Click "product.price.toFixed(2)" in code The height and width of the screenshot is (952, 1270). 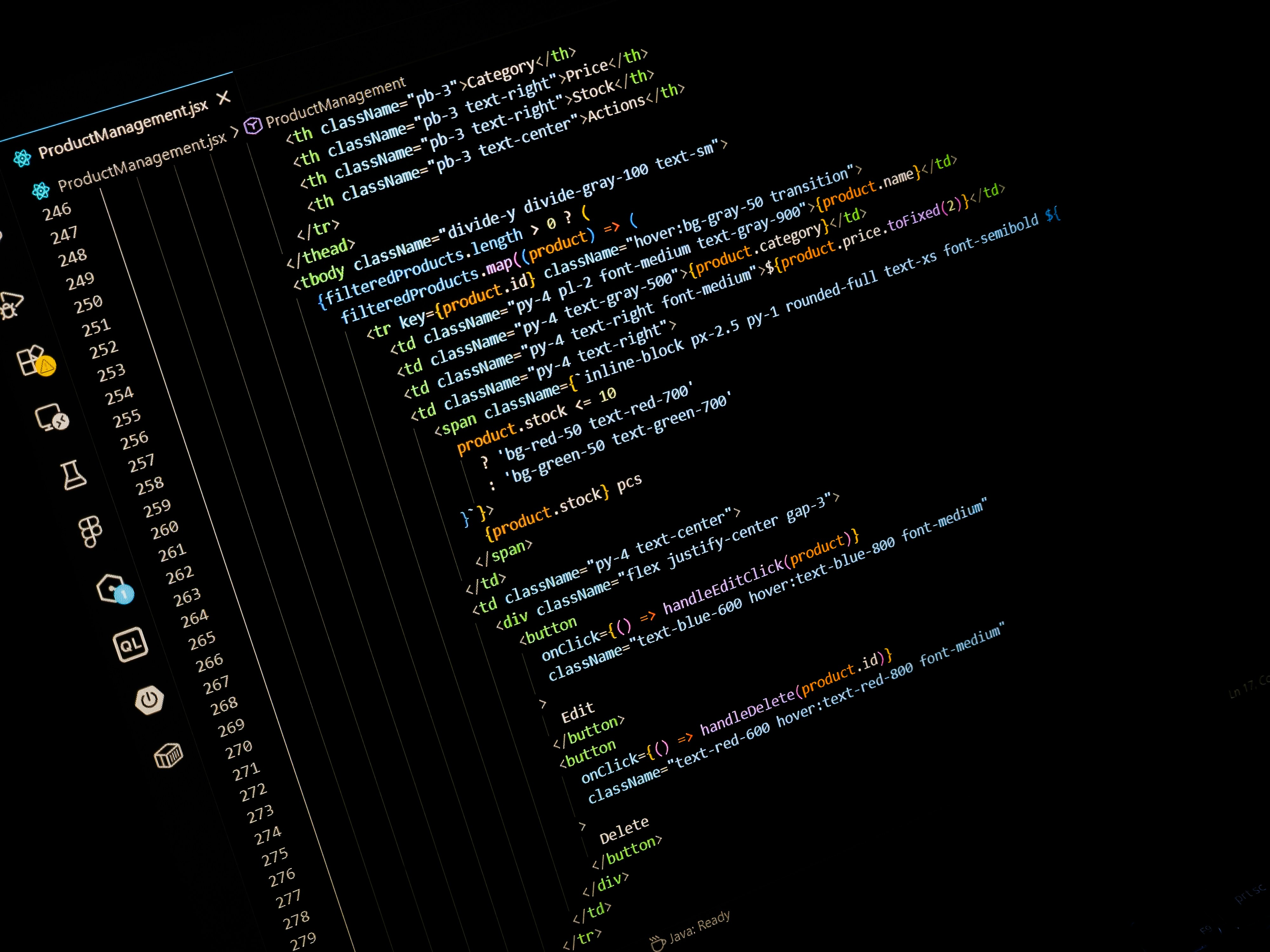point(872,234)
